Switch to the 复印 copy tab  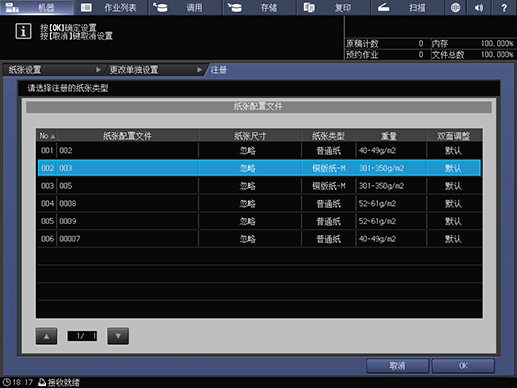pyautogui.click(x=334, y=7)
